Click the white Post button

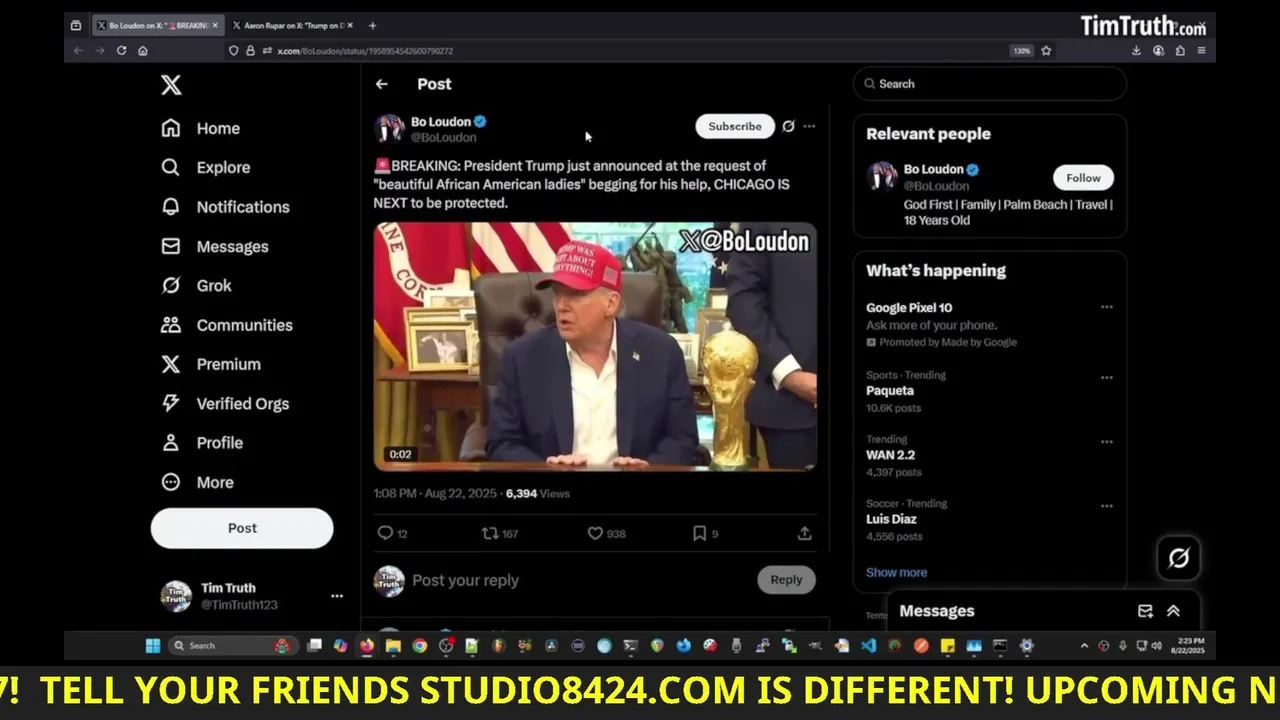(242, 528)
